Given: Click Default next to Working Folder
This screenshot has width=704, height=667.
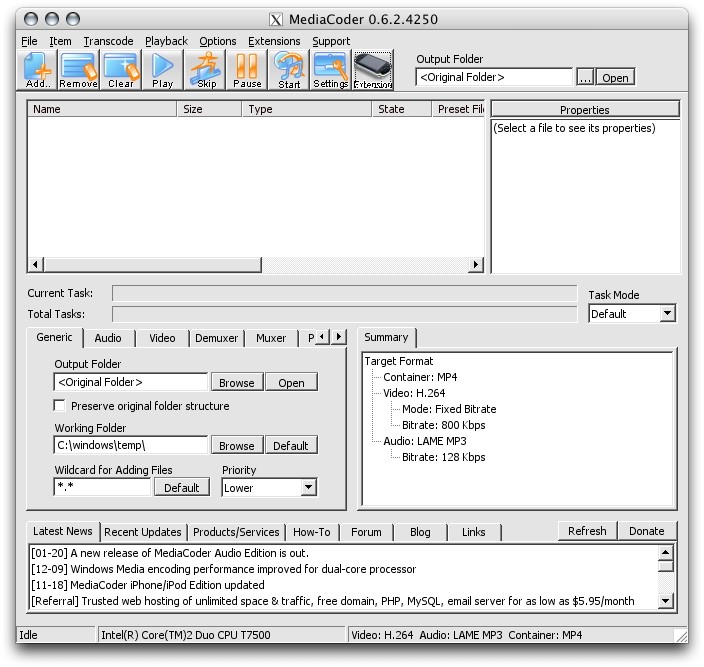Looking at the screenshot, I should [291, 445].
